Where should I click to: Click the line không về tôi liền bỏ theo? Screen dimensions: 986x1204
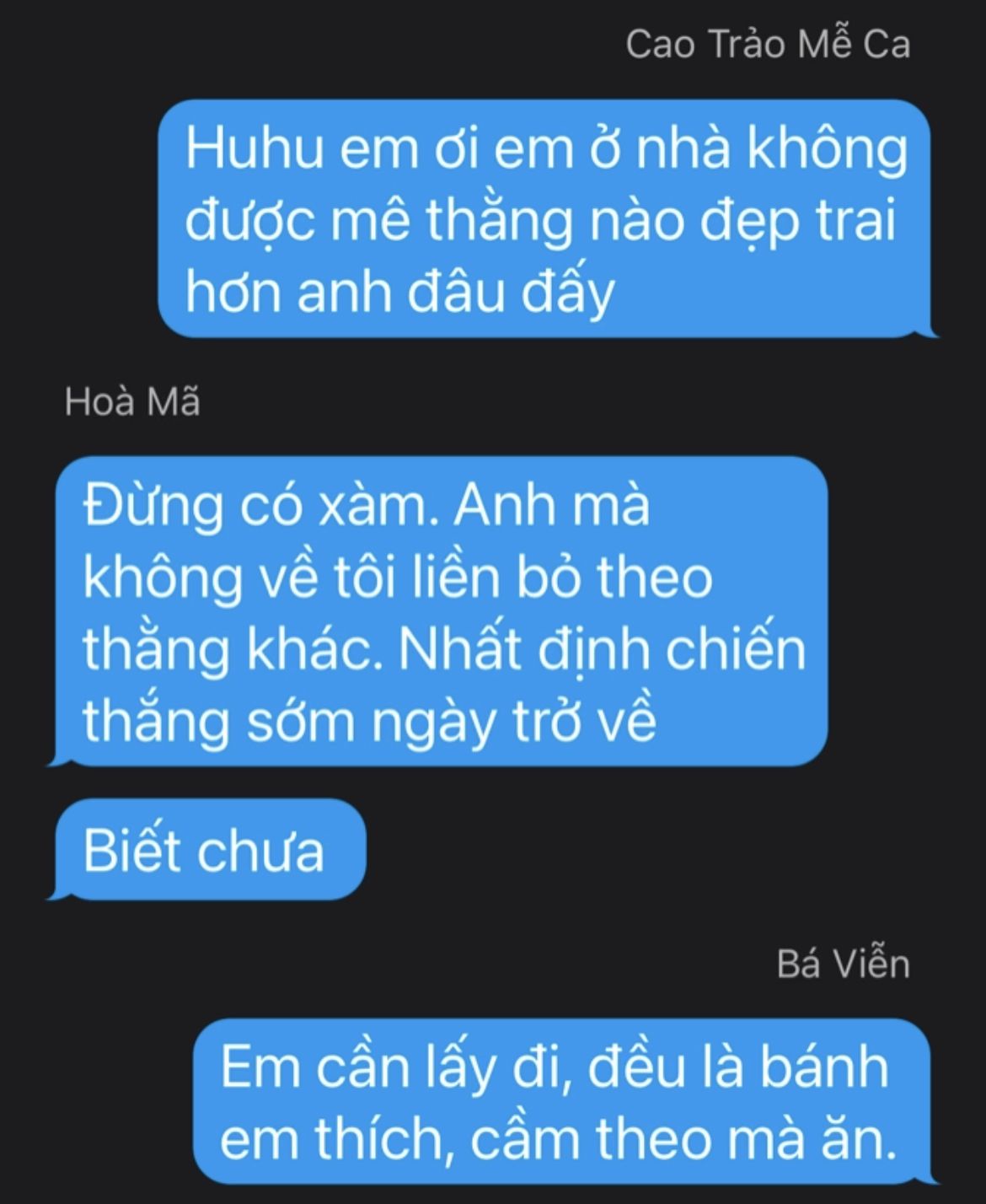[398, 578]
